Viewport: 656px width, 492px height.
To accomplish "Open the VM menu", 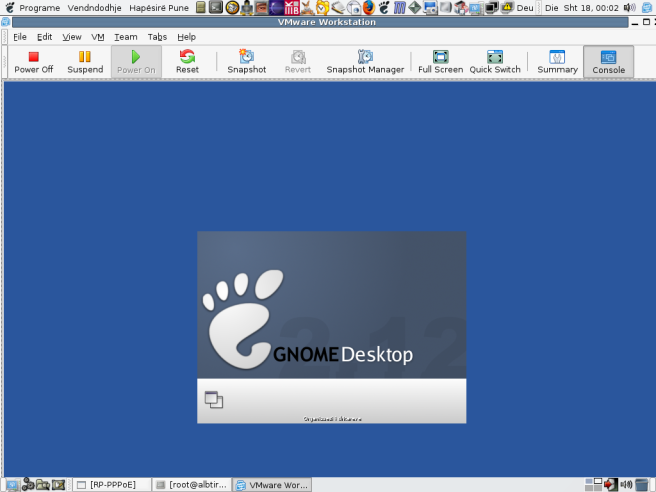I will [97, 37].
